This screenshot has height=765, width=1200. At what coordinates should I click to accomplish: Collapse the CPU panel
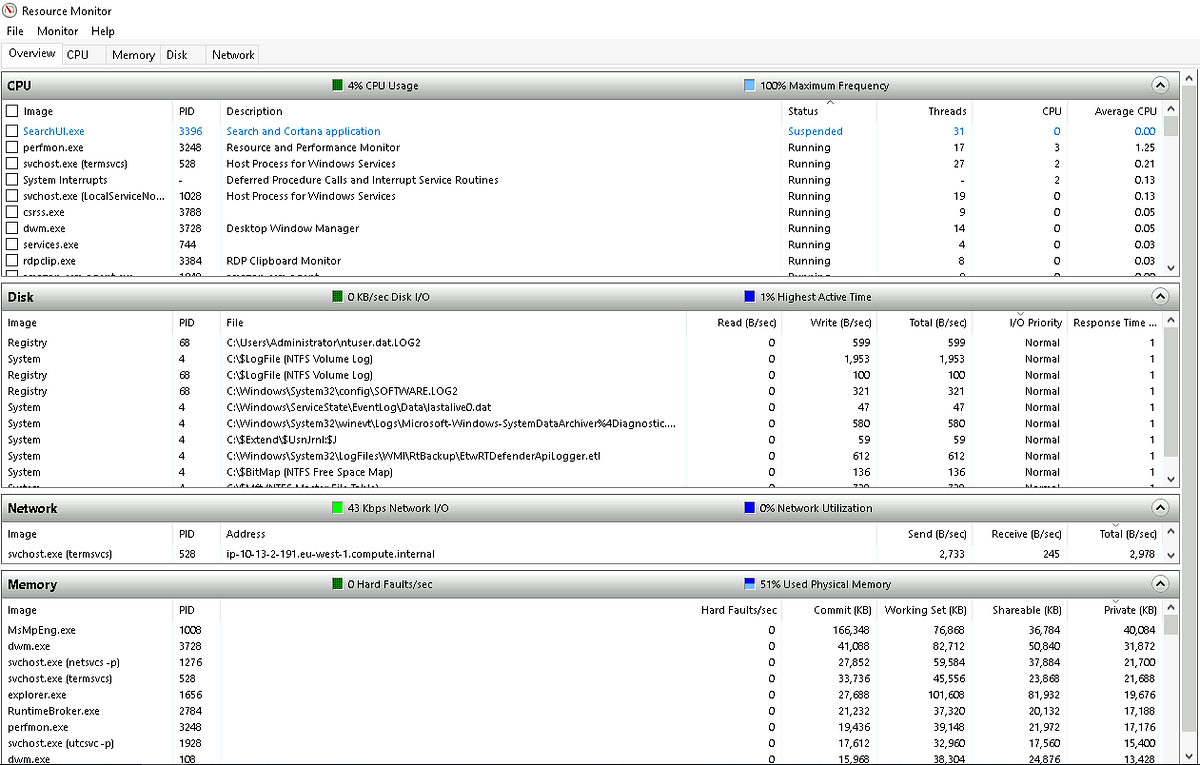pos(1160,85)
